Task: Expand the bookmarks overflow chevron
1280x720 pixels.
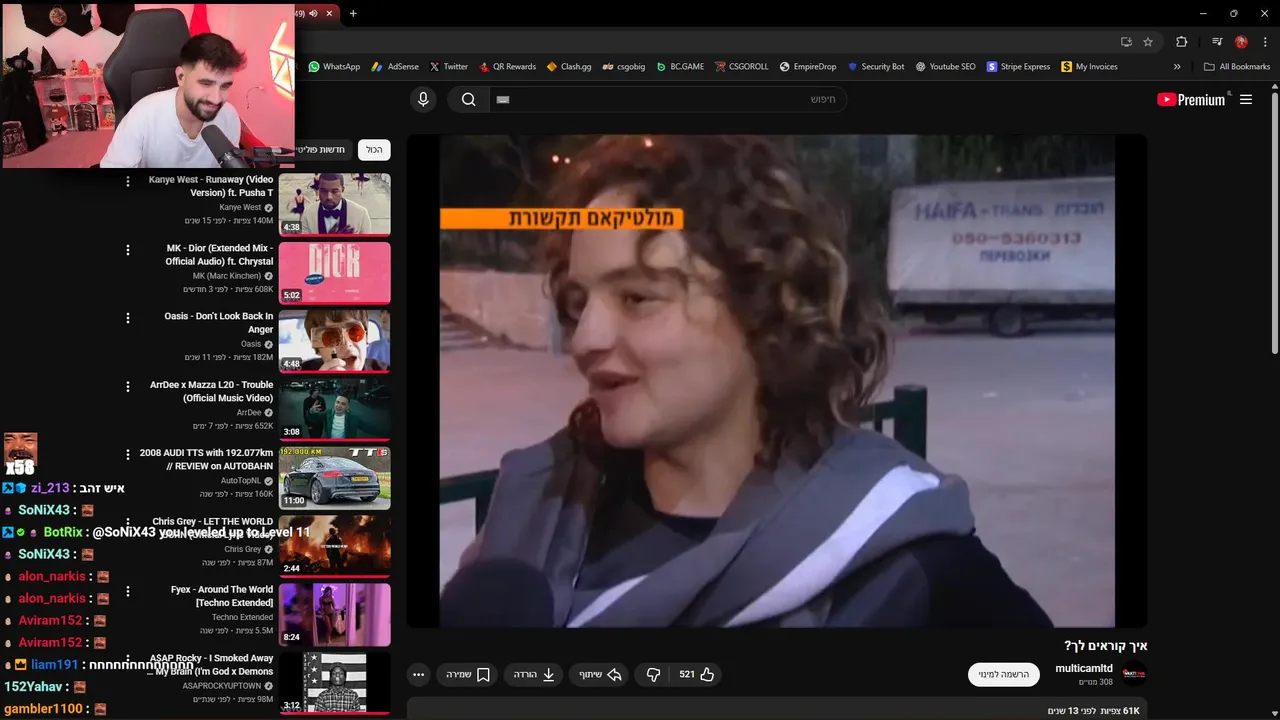Action: [1177, 67]
